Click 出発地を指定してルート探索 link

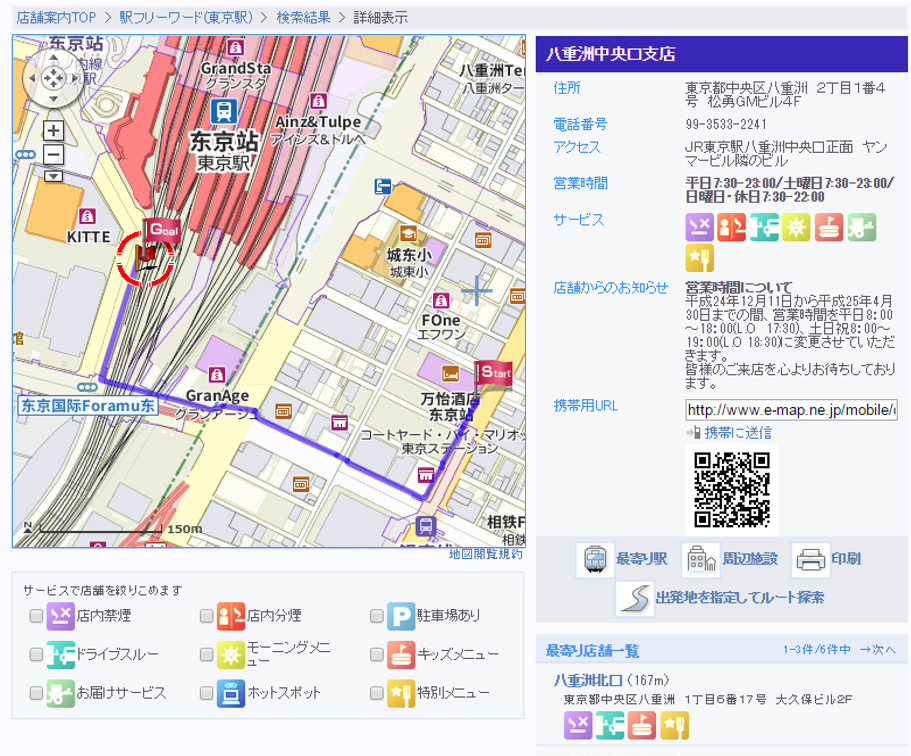pyautogui.click(x=740, y=598)
